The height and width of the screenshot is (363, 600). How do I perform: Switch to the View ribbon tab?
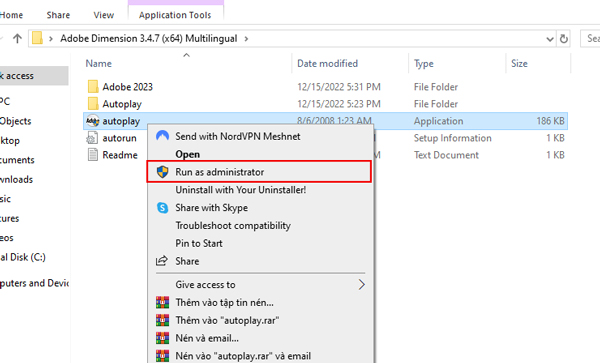tap(104, 15)
